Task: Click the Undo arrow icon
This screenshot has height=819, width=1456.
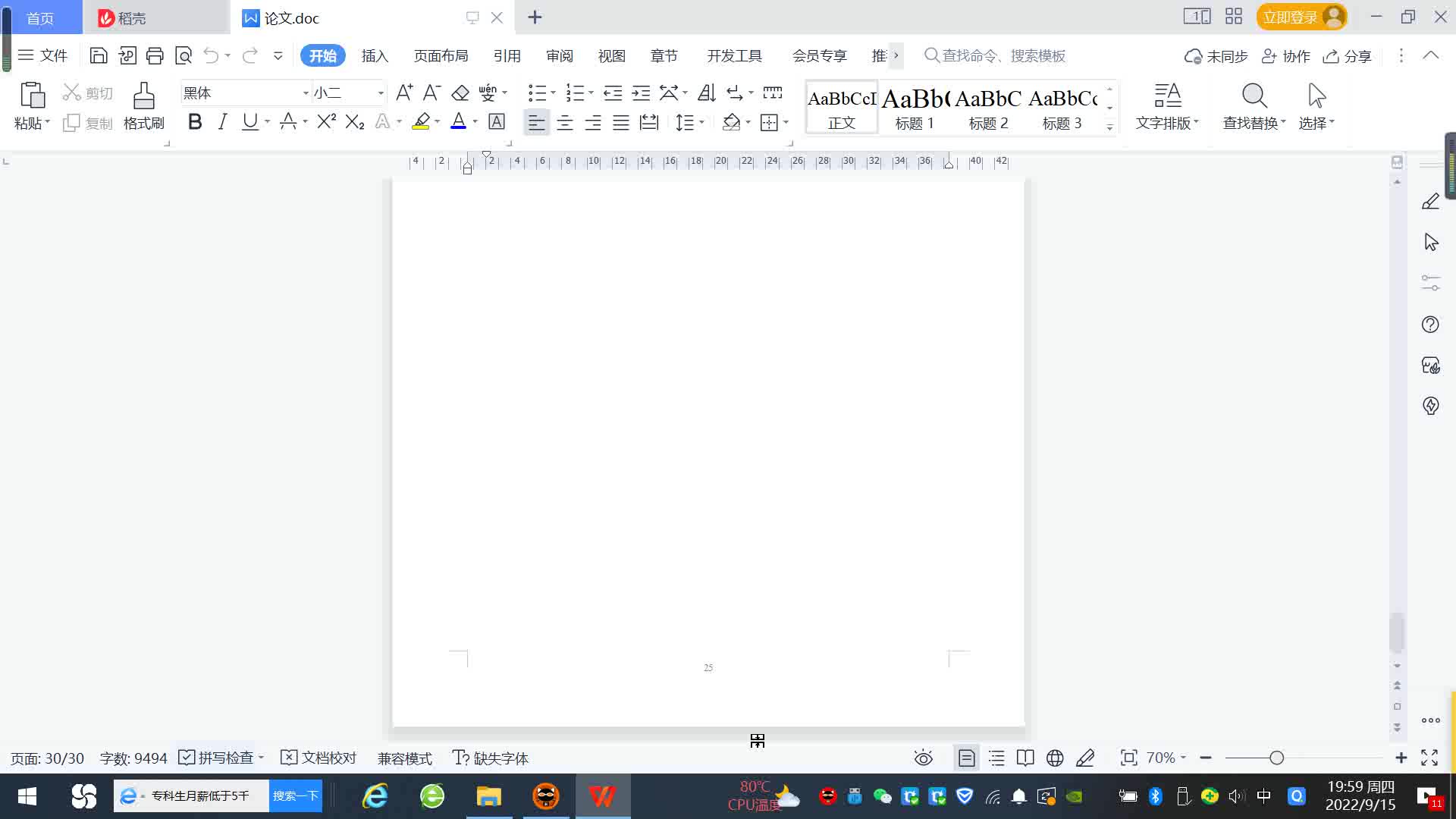Action: point(211,55)
